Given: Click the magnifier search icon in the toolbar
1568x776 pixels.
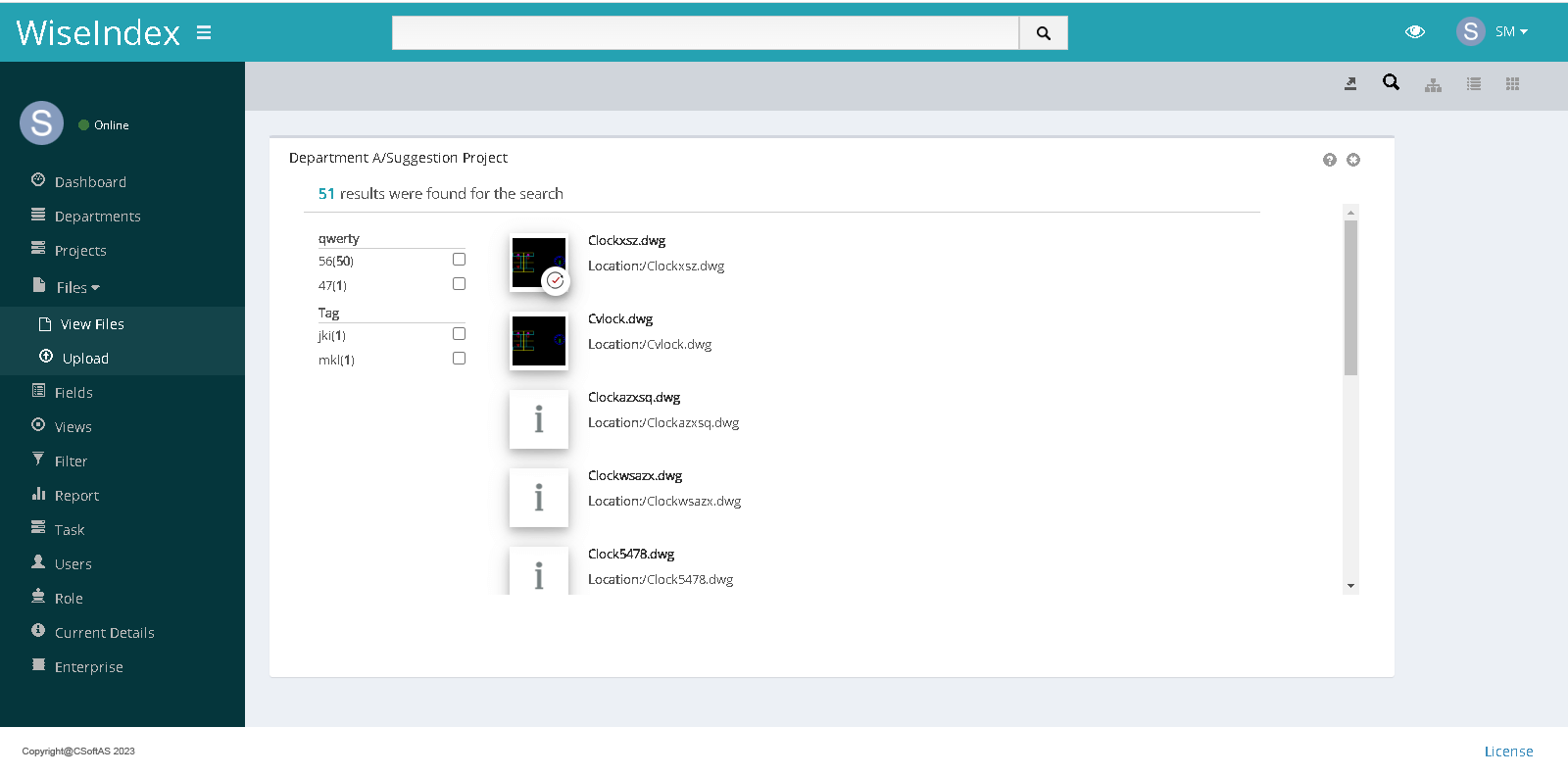Looking at the screenshot, I should 1391,82.
